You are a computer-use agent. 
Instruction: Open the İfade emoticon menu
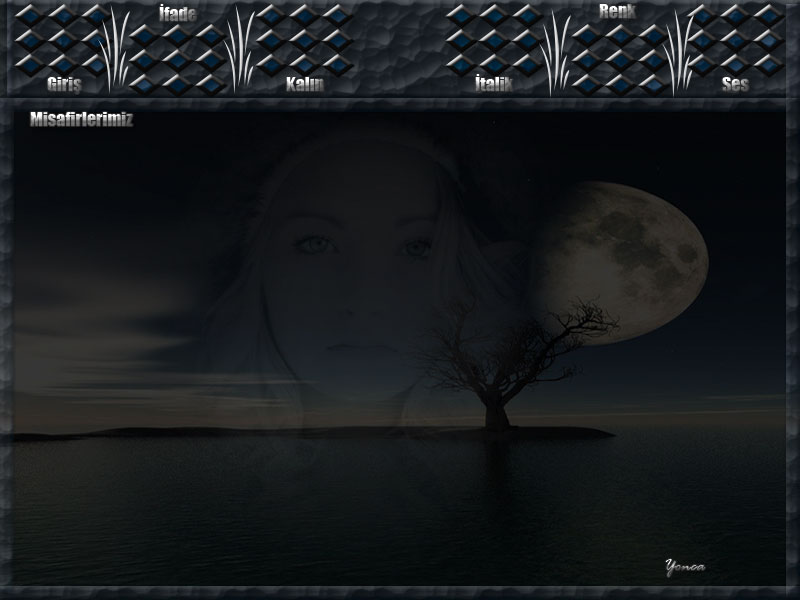(178, 14)
